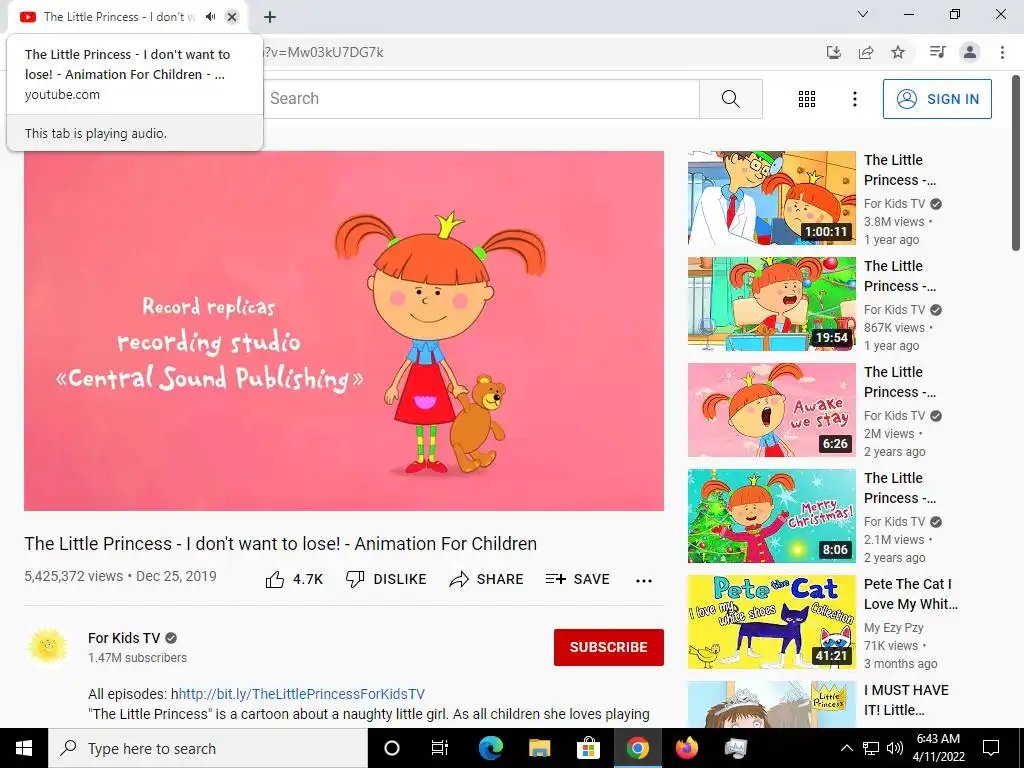Click the taskbar search box
The width and height of the screenshot is (1024, 768).
coord(208,748)
